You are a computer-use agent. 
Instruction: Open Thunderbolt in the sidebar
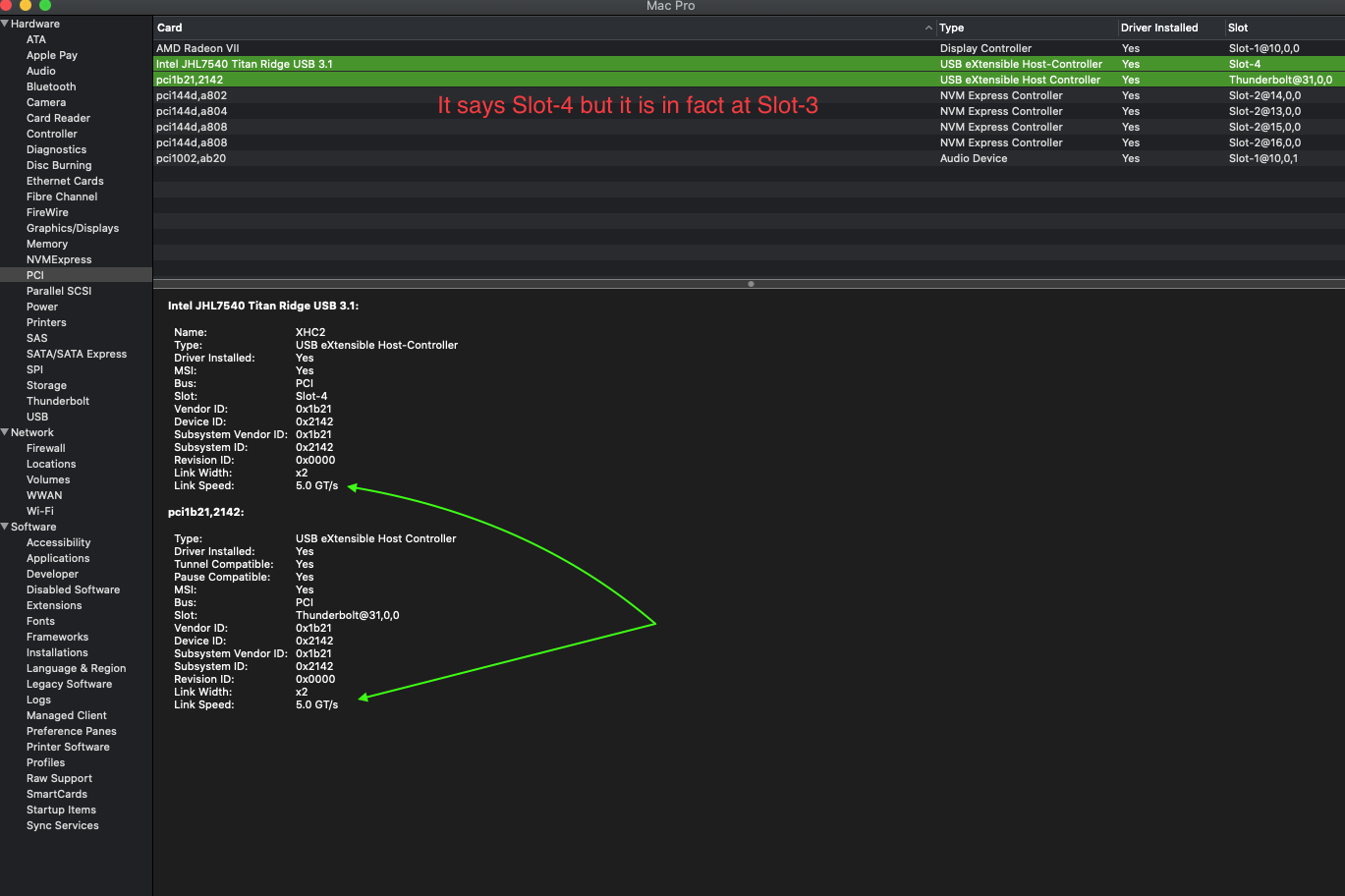(x=58, y=401)
